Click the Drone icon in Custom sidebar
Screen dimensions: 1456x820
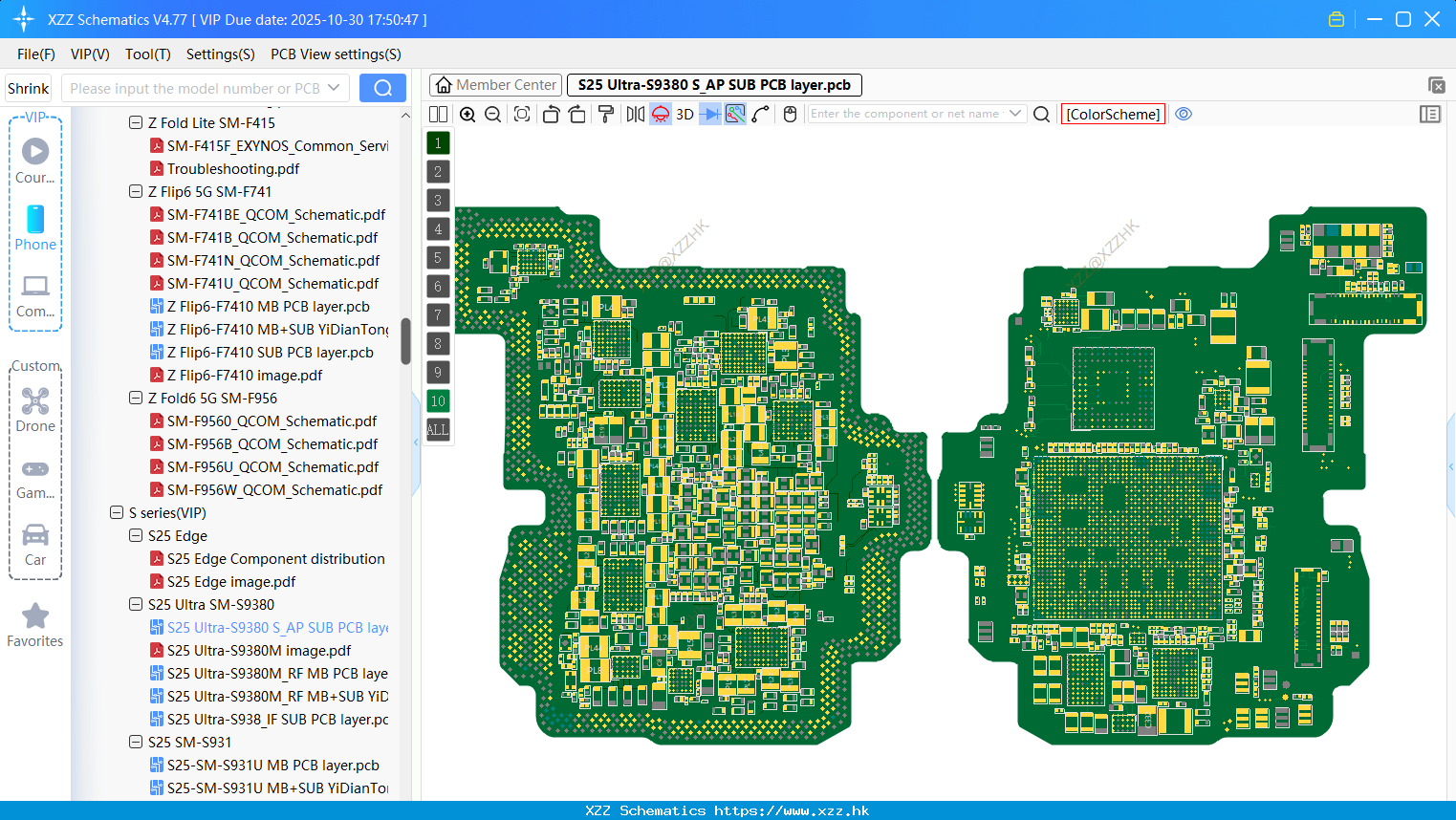point(34,401)
